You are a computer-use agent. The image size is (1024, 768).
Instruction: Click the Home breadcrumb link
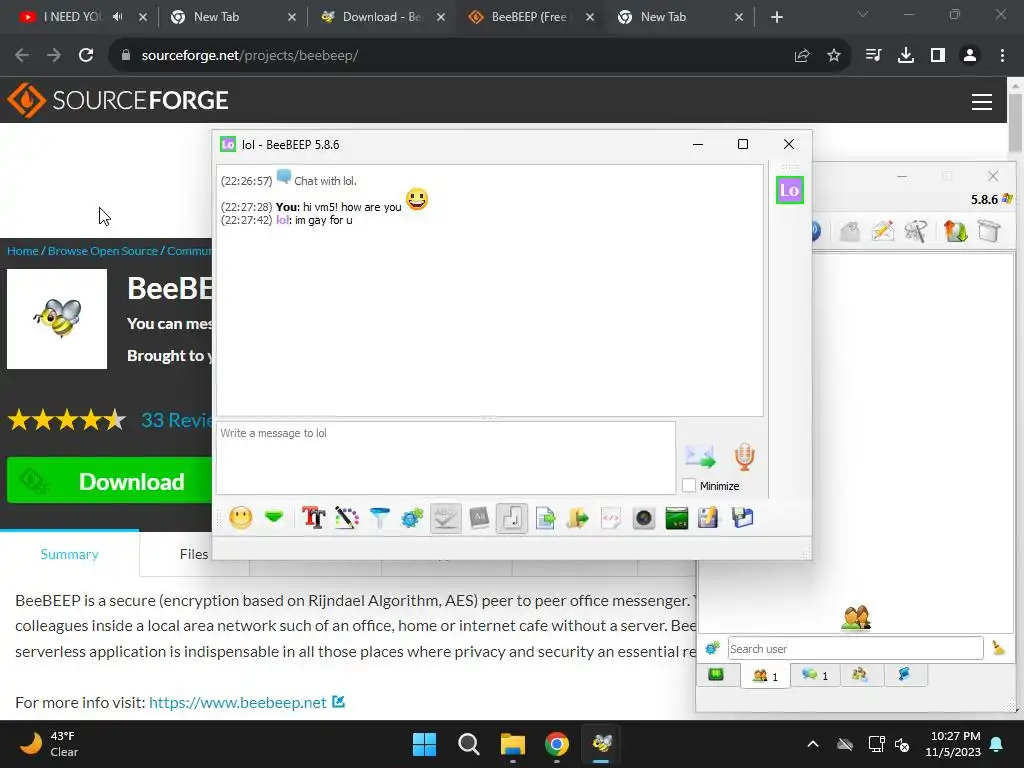22,251
